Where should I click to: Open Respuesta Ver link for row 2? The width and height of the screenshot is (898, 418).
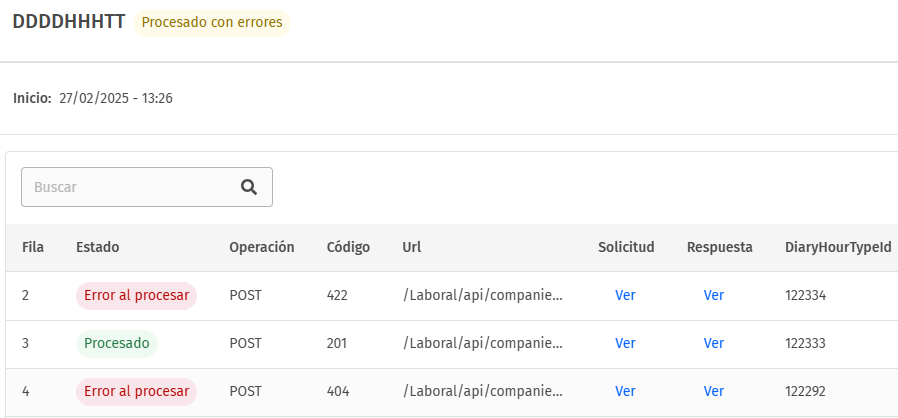[x=714, y=295]
